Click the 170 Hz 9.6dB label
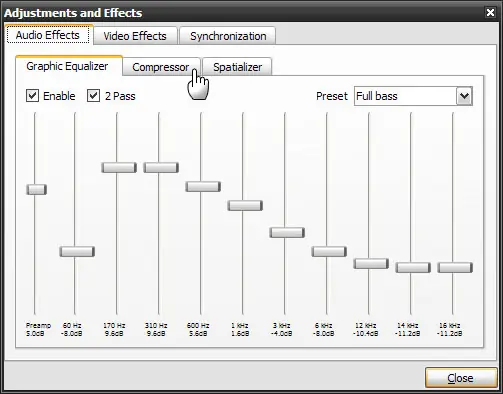This screenshot has width=503, height=394. (x=114, y=329)
